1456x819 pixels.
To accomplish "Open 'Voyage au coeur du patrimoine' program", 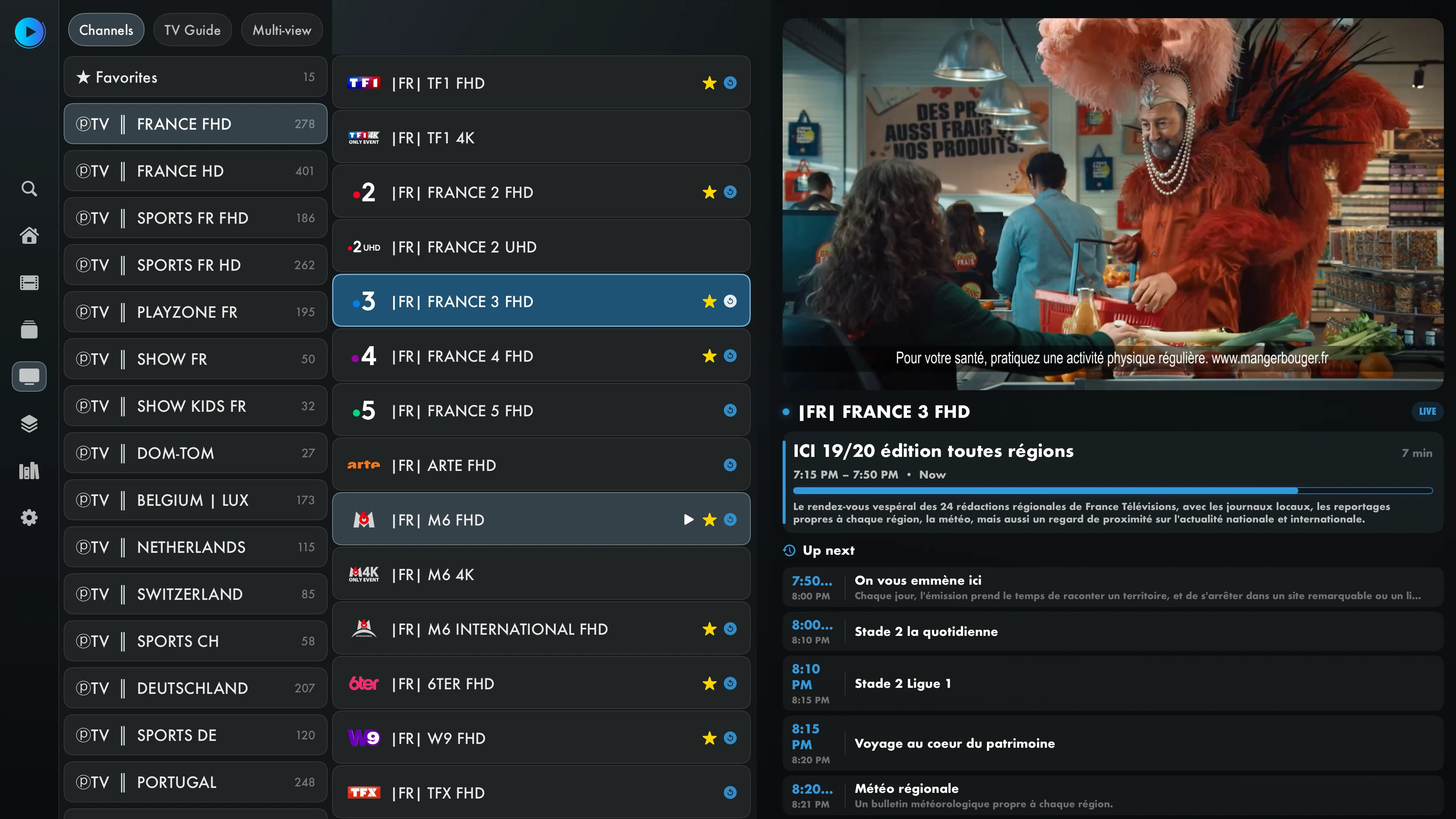I will pyautogui.click(x=1112, y=743).
